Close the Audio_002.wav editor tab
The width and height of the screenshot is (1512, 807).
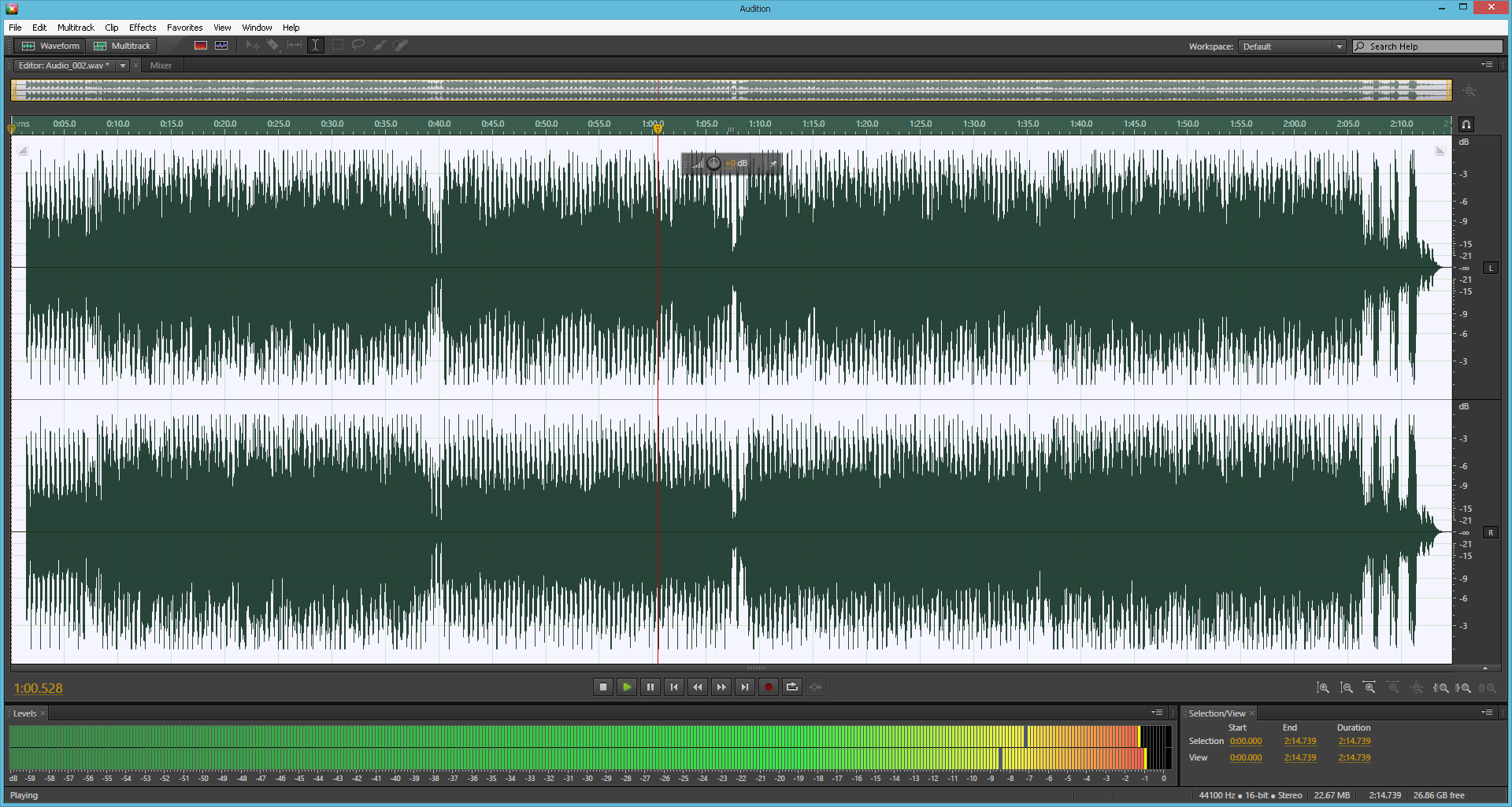tap(135, 66)
